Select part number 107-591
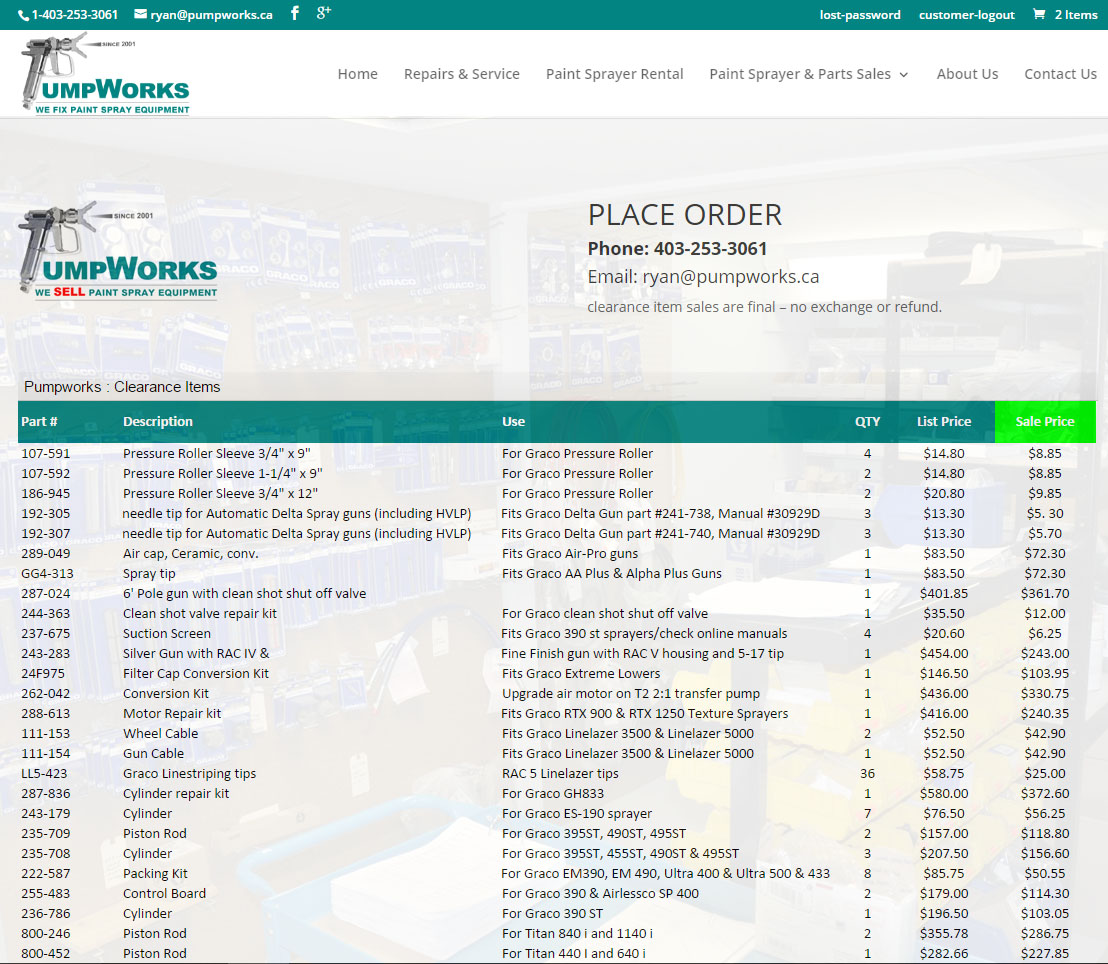This screenshot has width=1108, height=964. pos(45,454)
